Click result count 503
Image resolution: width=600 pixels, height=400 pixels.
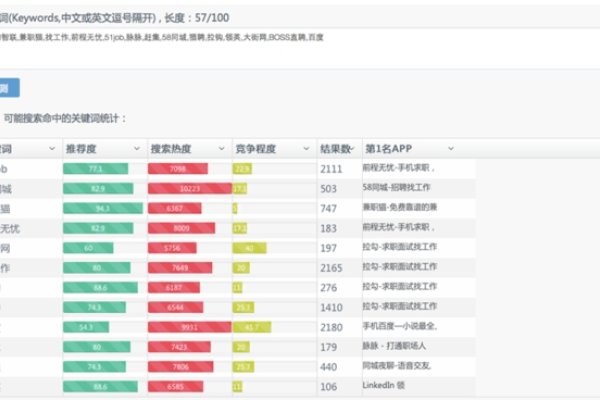pyautogui.click(x=328, y=189)
